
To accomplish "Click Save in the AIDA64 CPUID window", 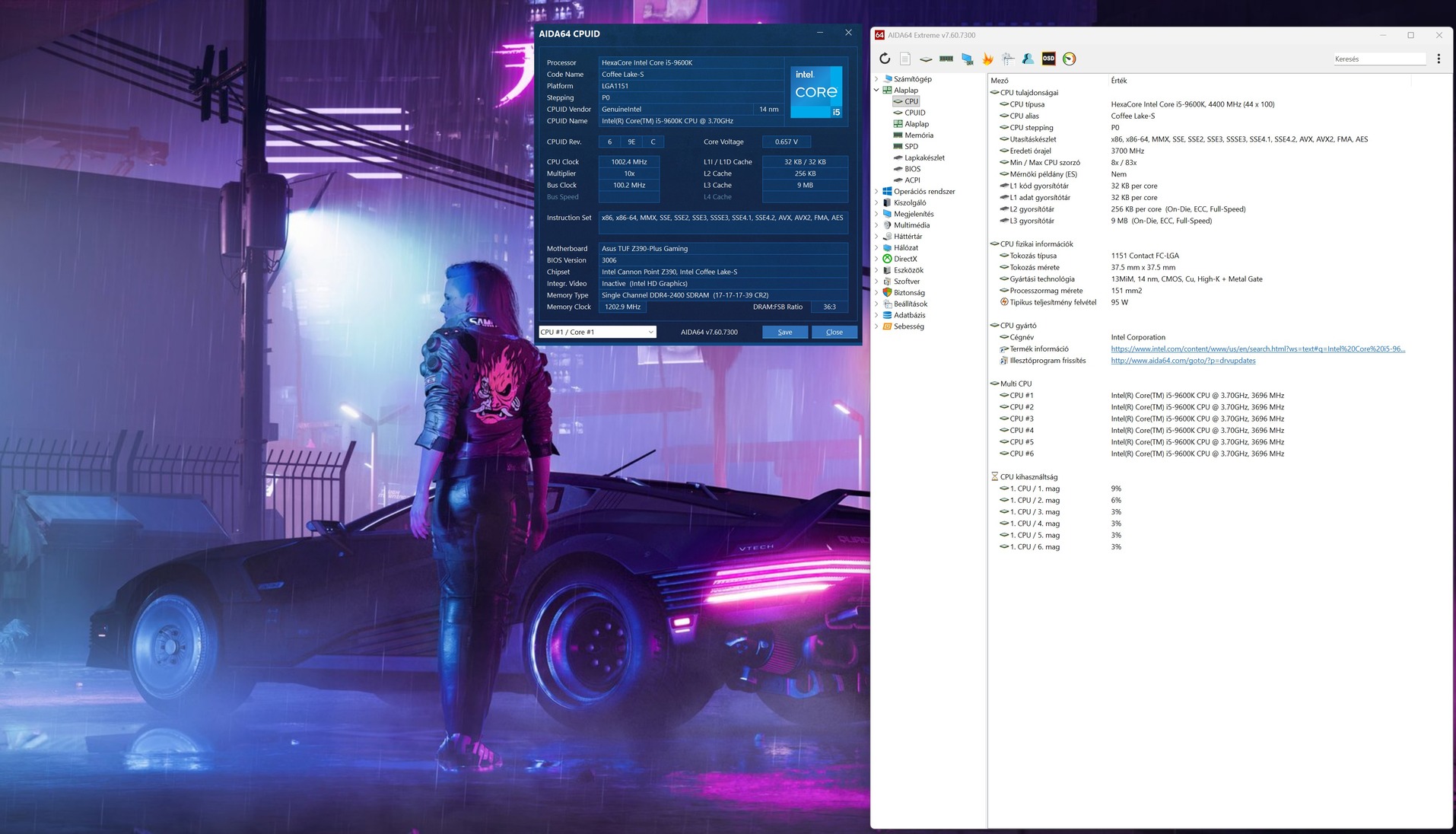I will tap(785, 332).
